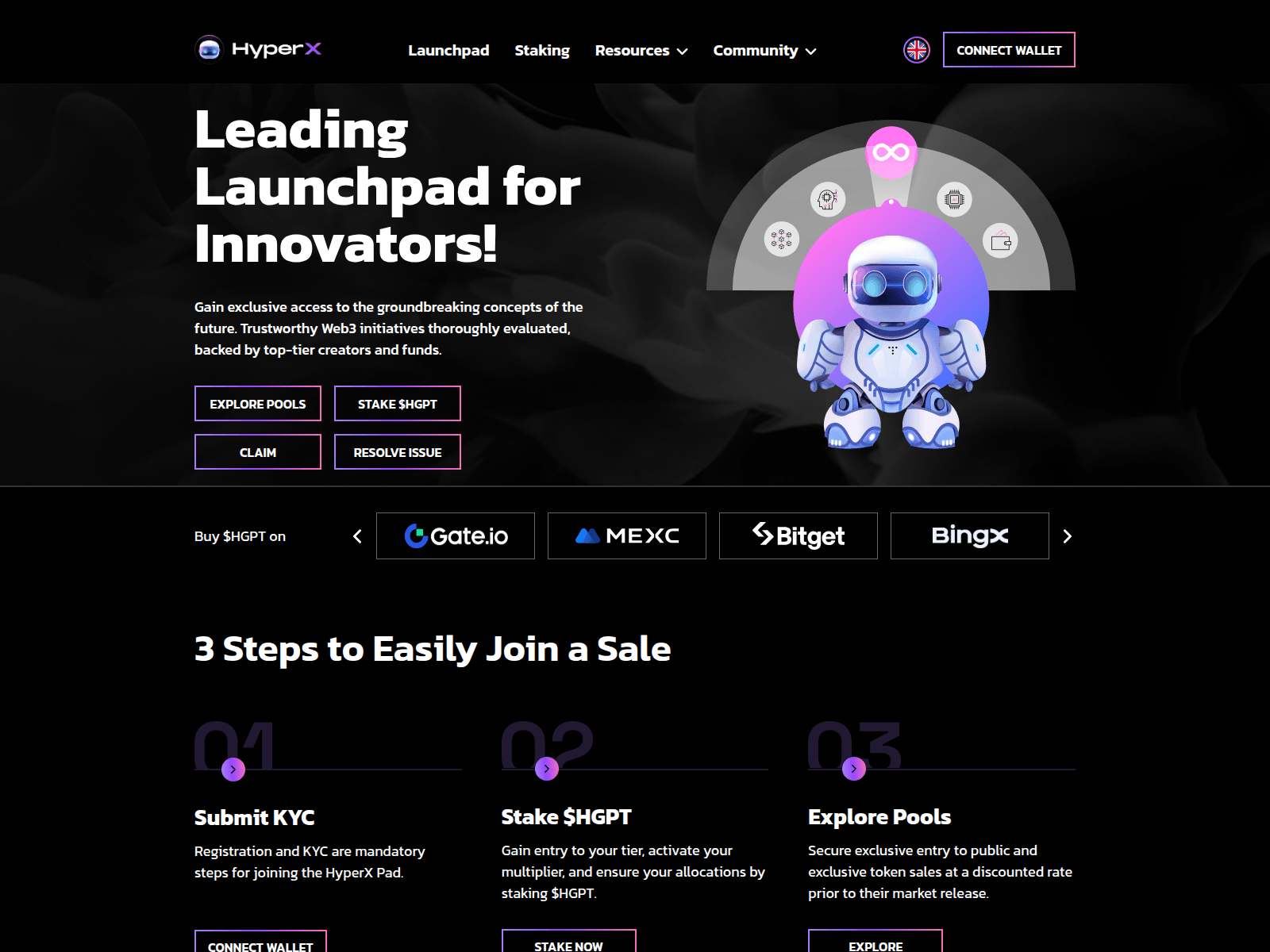Click the chip processor icon on the dial
Viewport: 1270px width, 952px height.
click(x=954, y=199)
